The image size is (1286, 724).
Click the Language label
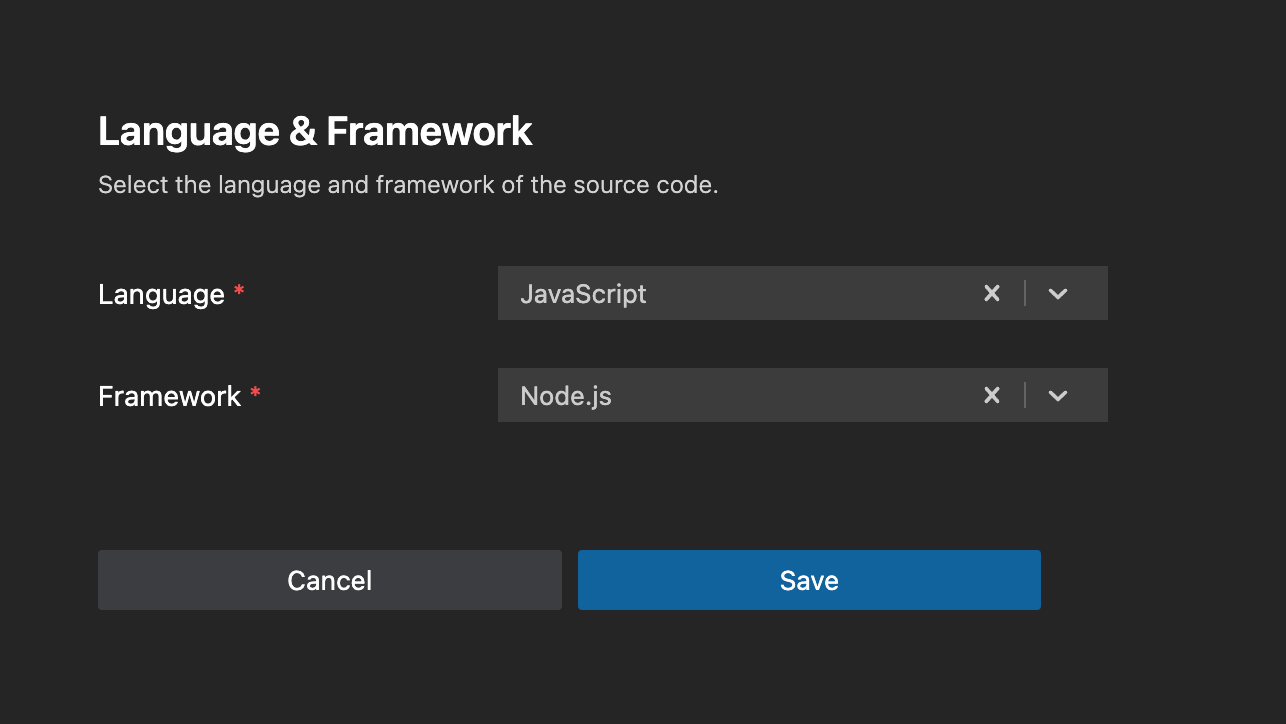161,294
